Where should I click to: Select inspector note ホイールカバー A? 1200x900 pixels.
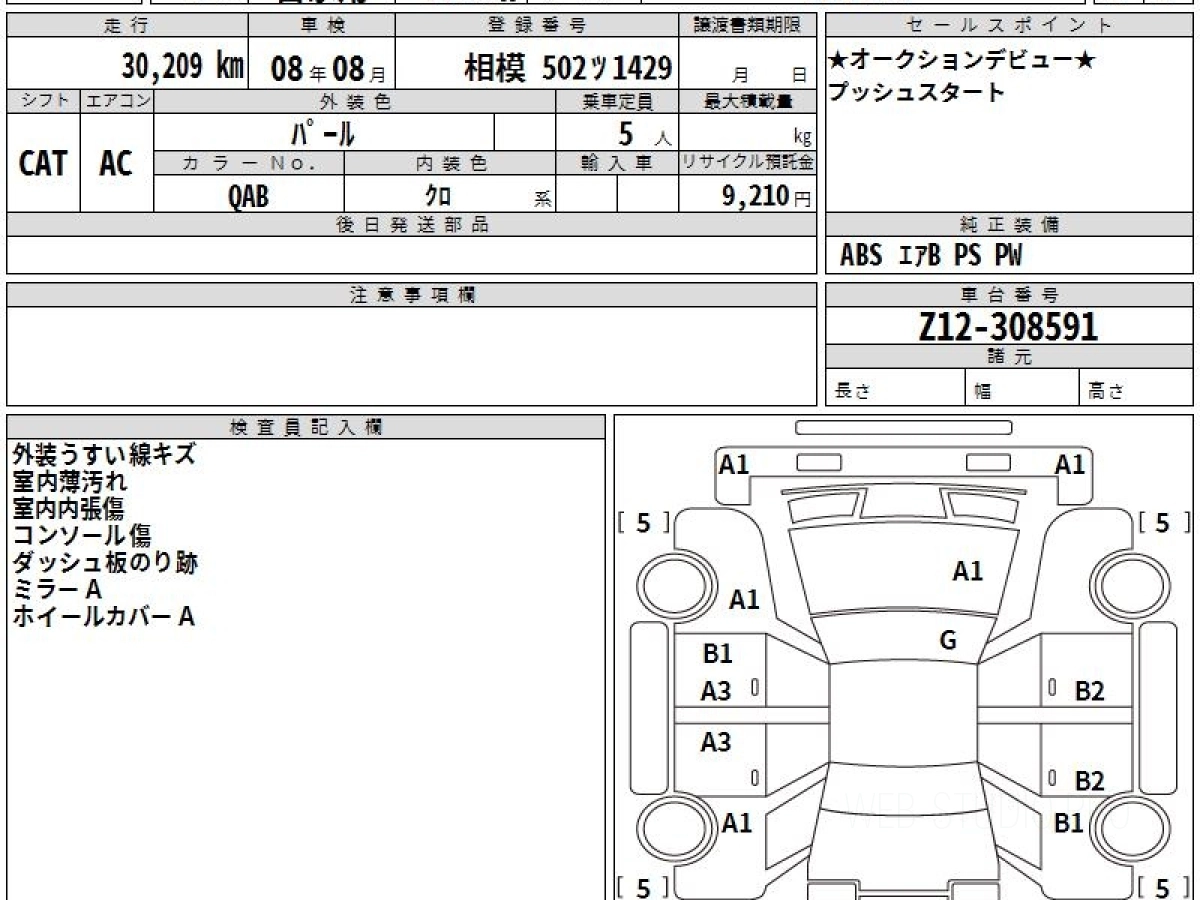point(103,617)
